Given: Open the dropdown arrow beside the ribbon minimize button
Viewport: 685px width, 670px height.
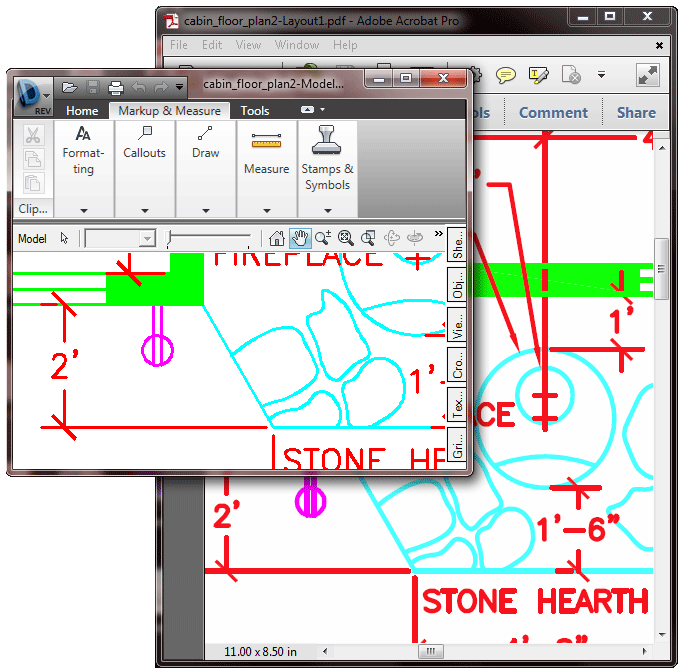Looking at the screenshot, I should coord(322,110).
